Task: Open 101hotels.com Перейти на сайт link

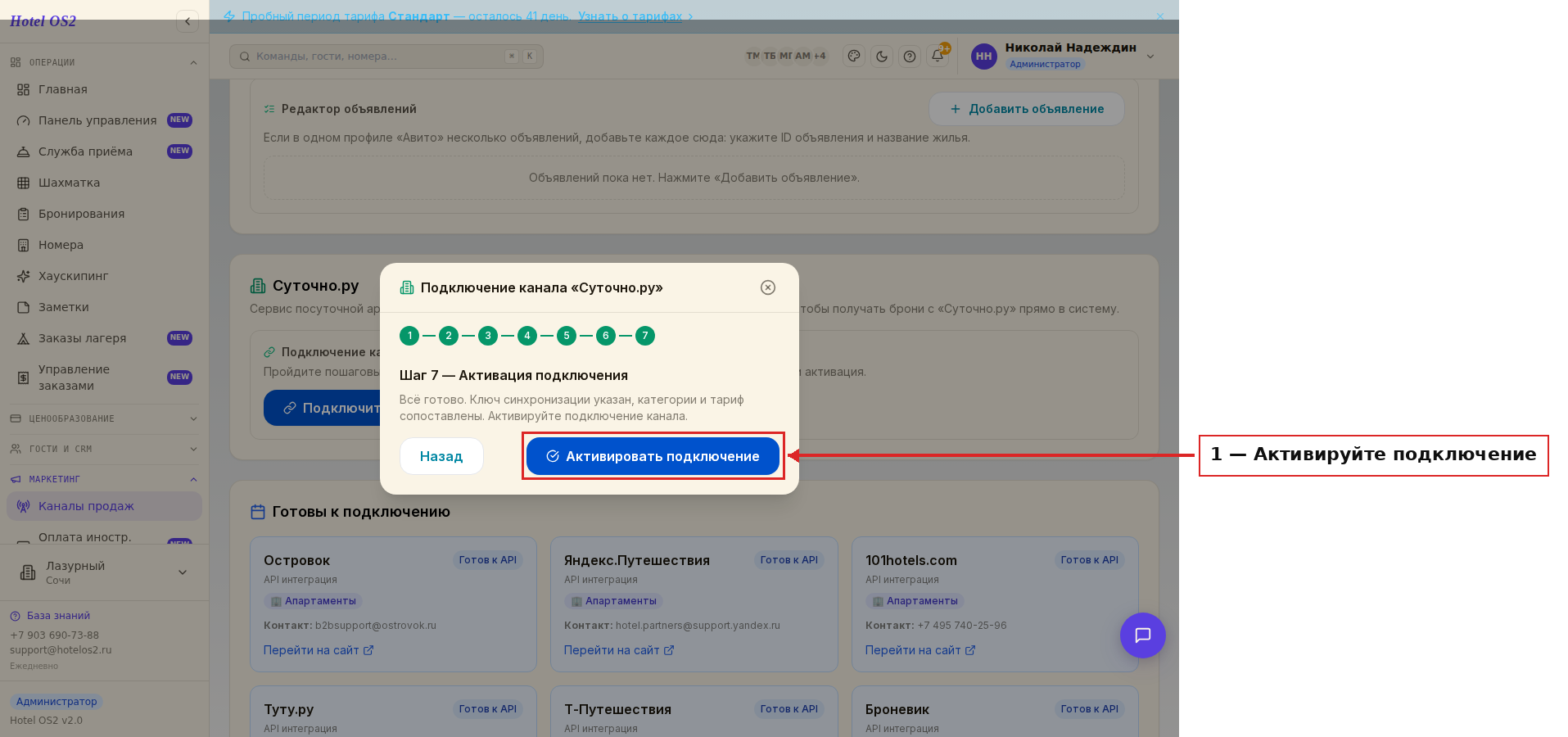Action: [920, 650]
